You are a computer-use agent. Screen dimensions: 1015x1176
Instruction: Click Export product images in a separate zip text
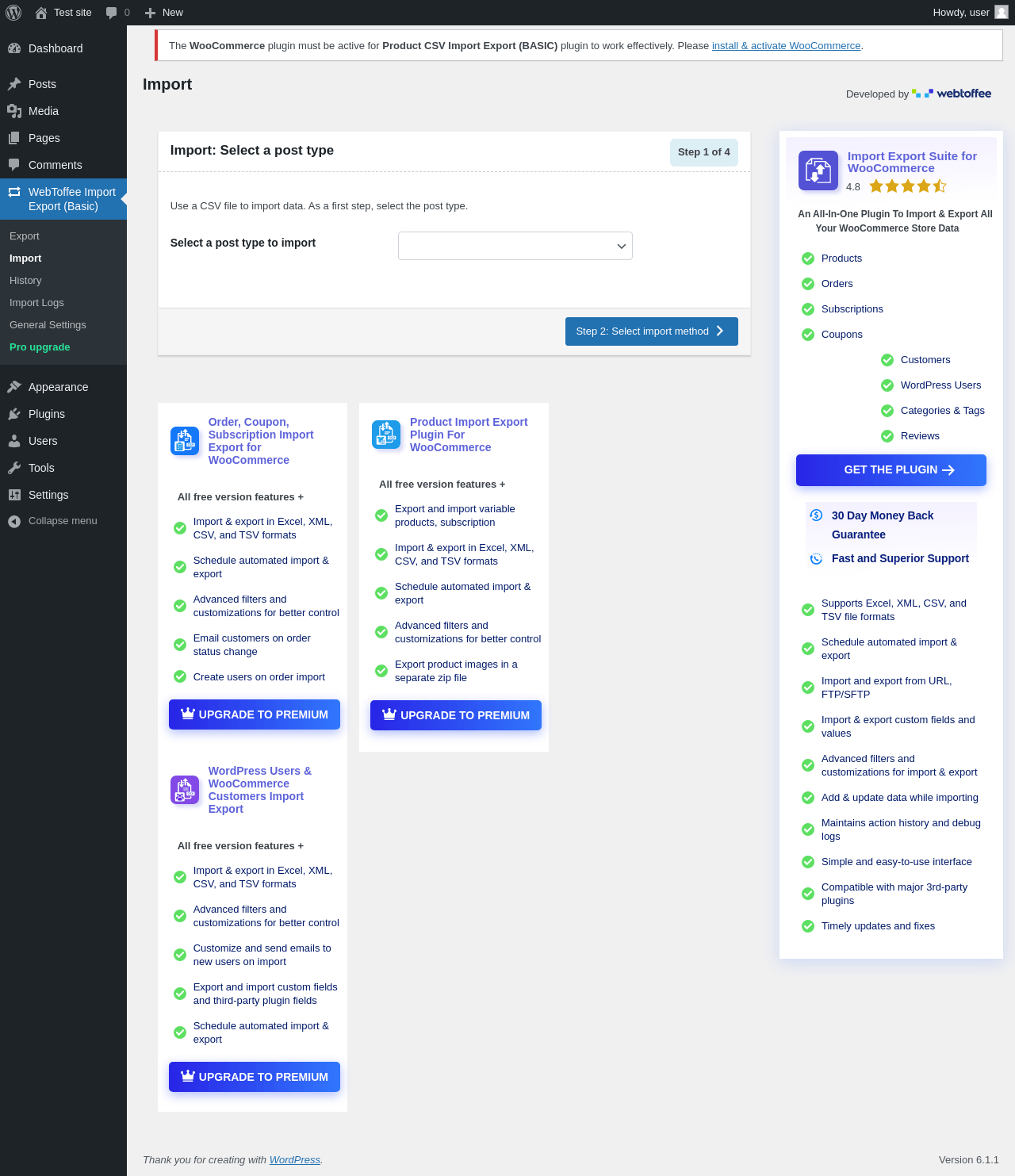(456, 671)
